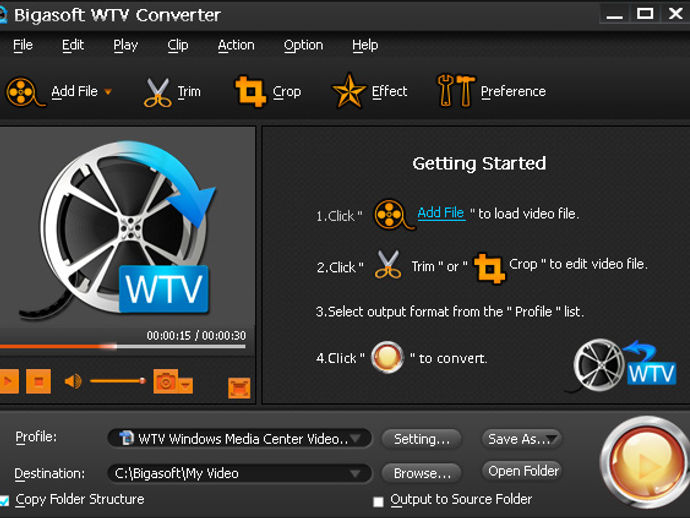Start conversion with the large orange button
Image resolution: width=690 pixels, height=518 pixels.
click(x=645, y=462)
